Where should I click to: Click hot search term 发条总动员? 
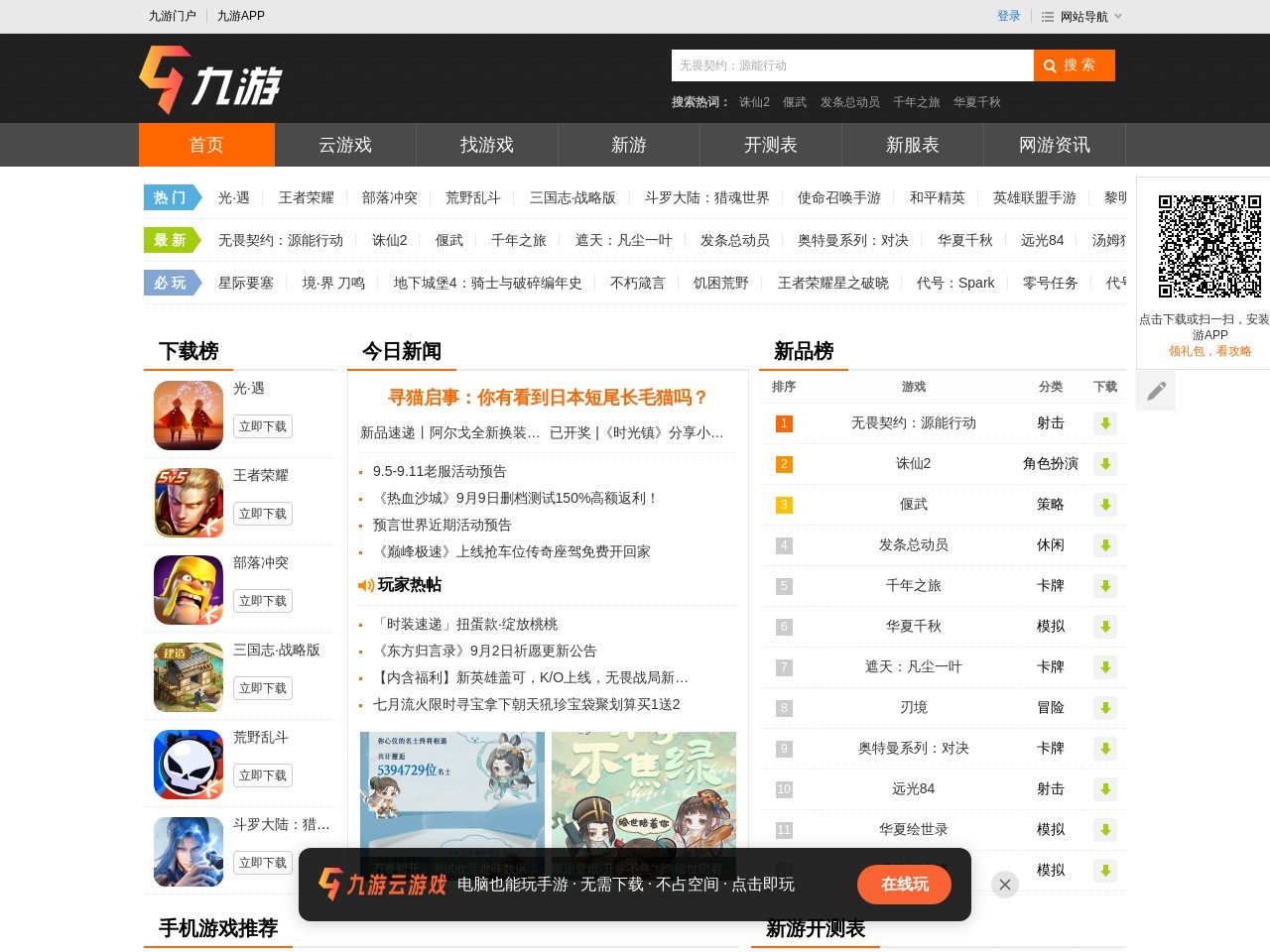point(849,102)
